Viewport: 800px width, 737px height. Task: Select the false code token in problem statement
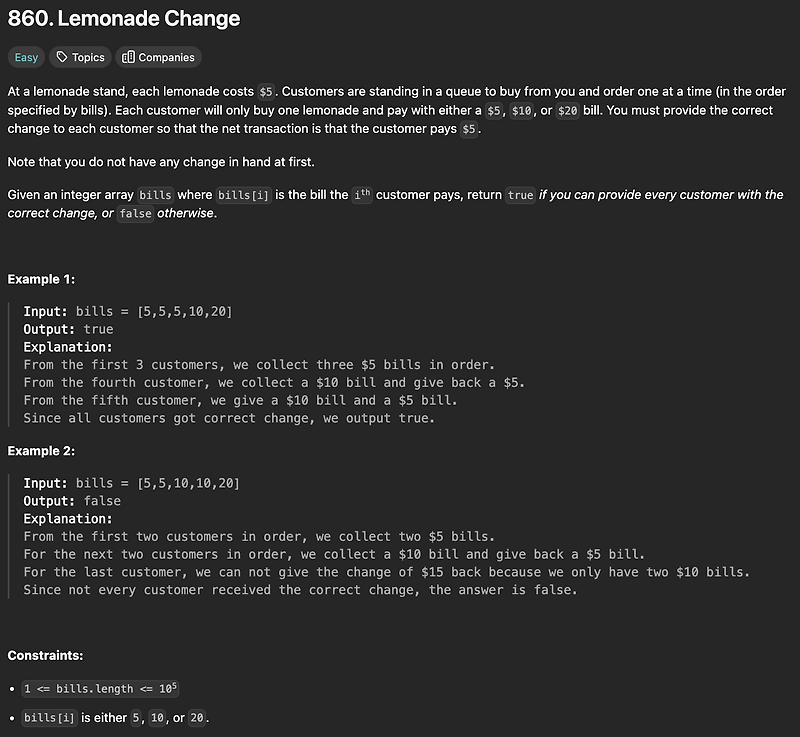click(x=136, y=213)
